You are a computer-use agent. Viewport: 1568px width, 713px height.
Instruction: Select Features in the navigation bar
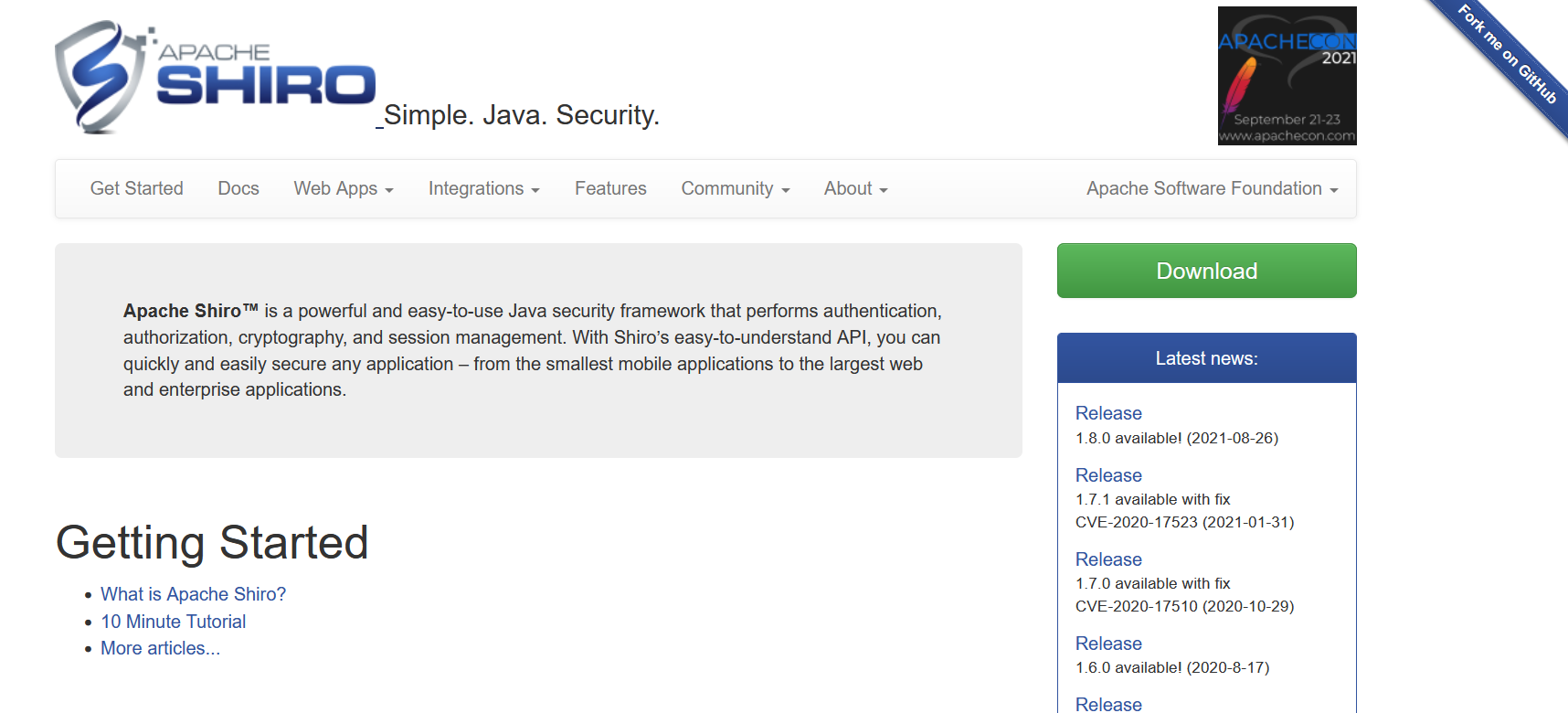click(x=610, y=189)
